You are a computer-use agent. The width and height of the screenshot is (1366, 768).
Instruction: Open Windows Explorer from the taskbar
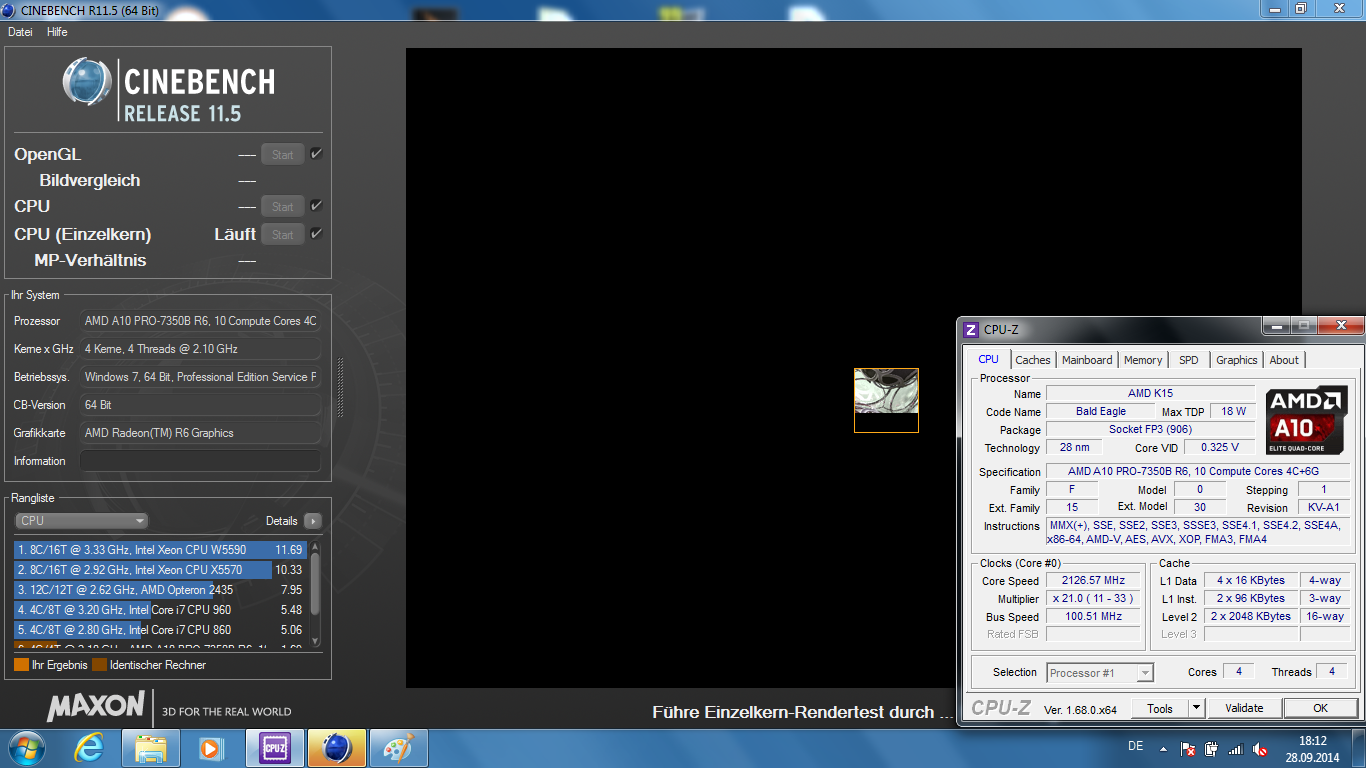tap(150, 748)
